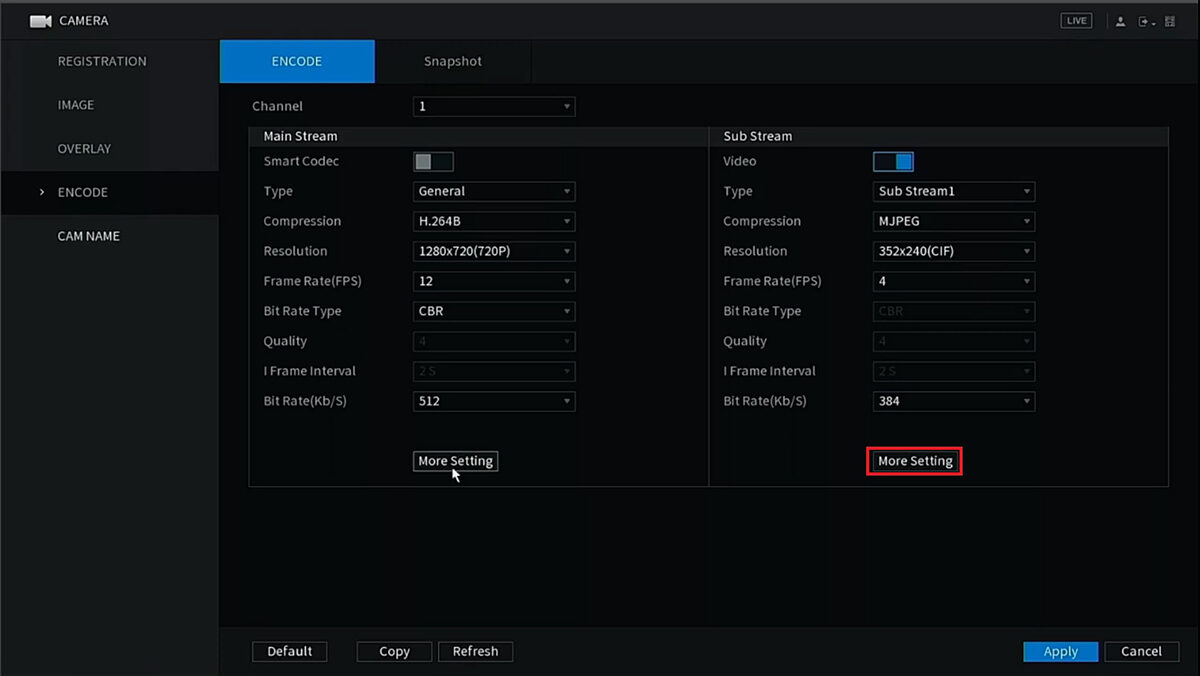Open Sub Stream Bit Rate dropdown
1200x676 pixels.
[954, 402]
